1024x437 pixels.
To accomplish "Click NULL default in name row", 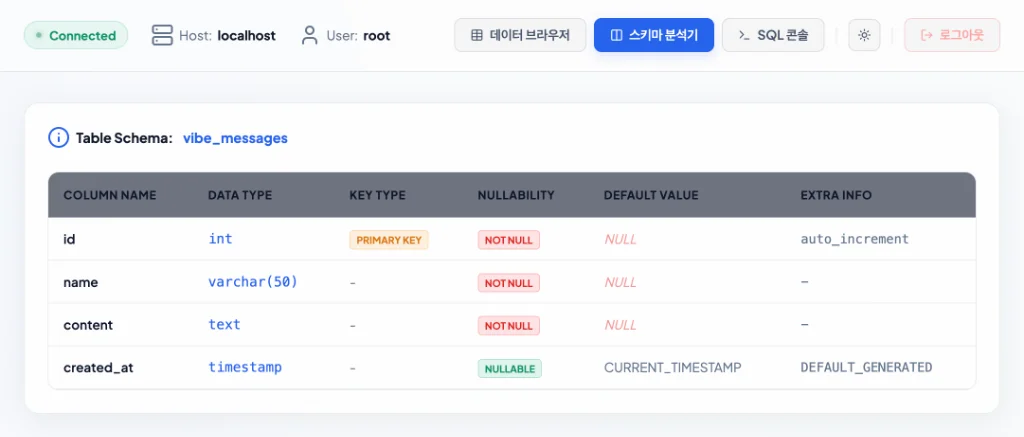I will tap(620, 283).
